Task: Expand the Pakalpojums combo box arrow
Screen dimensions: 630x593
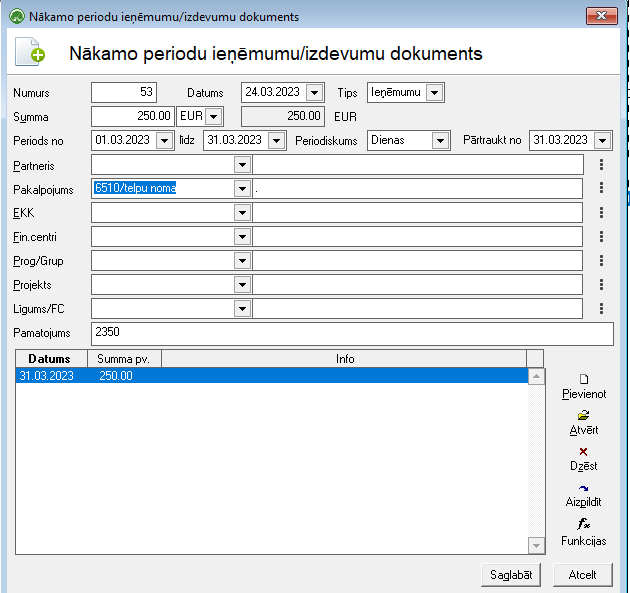Action: (x=242, y=188)
